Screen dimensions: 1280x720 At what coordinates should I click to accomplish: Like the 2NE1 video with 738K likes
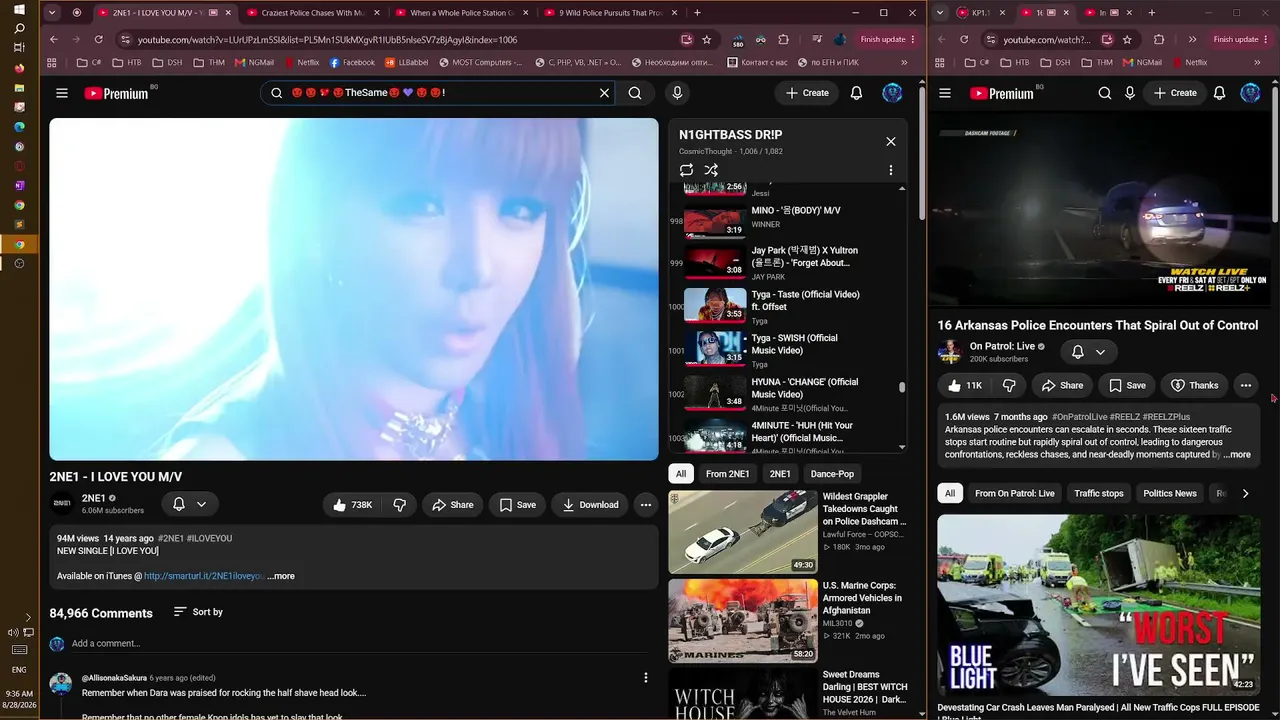[352, 505]
